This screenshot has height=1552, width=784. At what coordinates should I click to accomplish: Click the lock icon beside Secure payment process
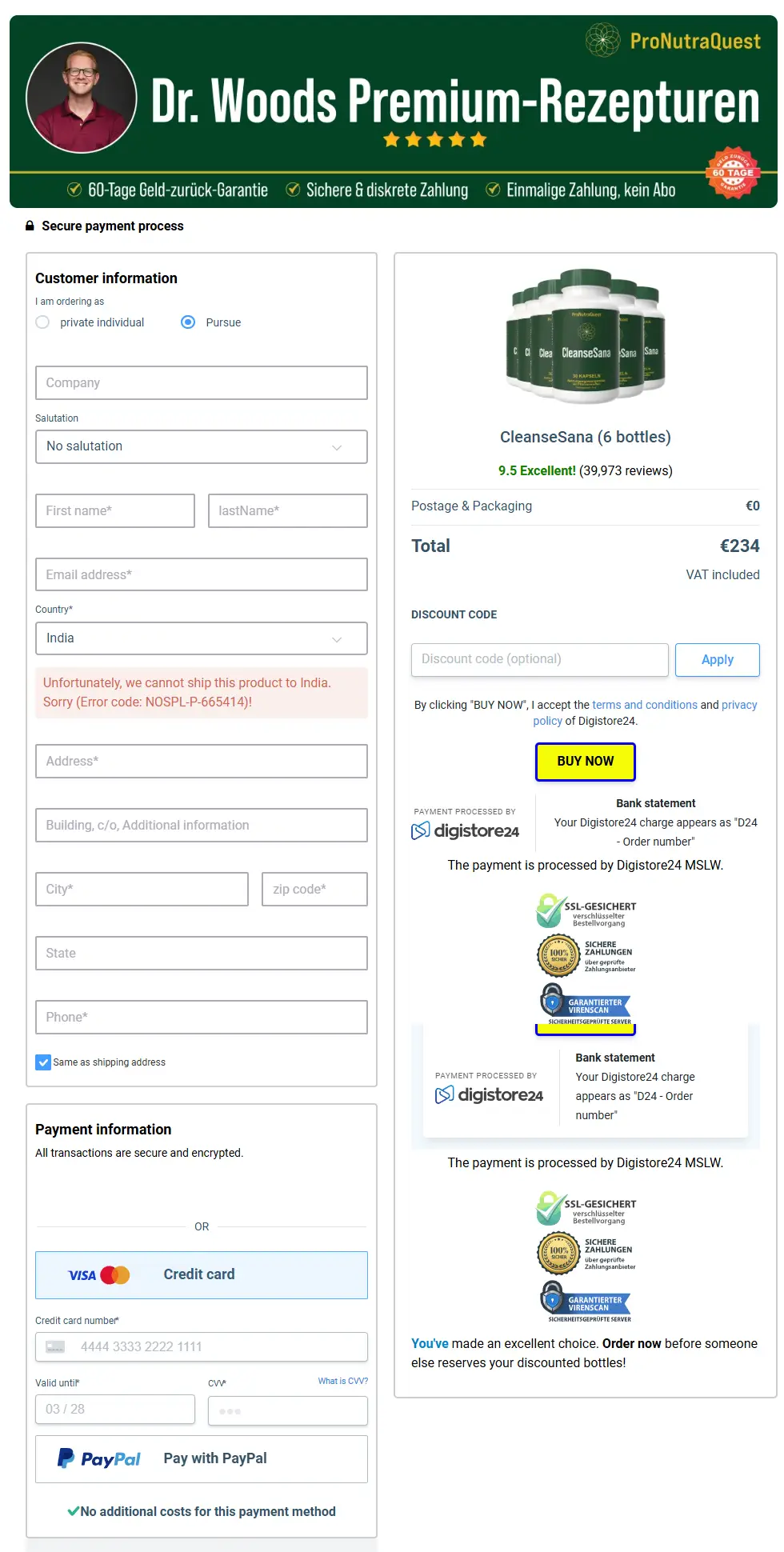tap(30, 226)
